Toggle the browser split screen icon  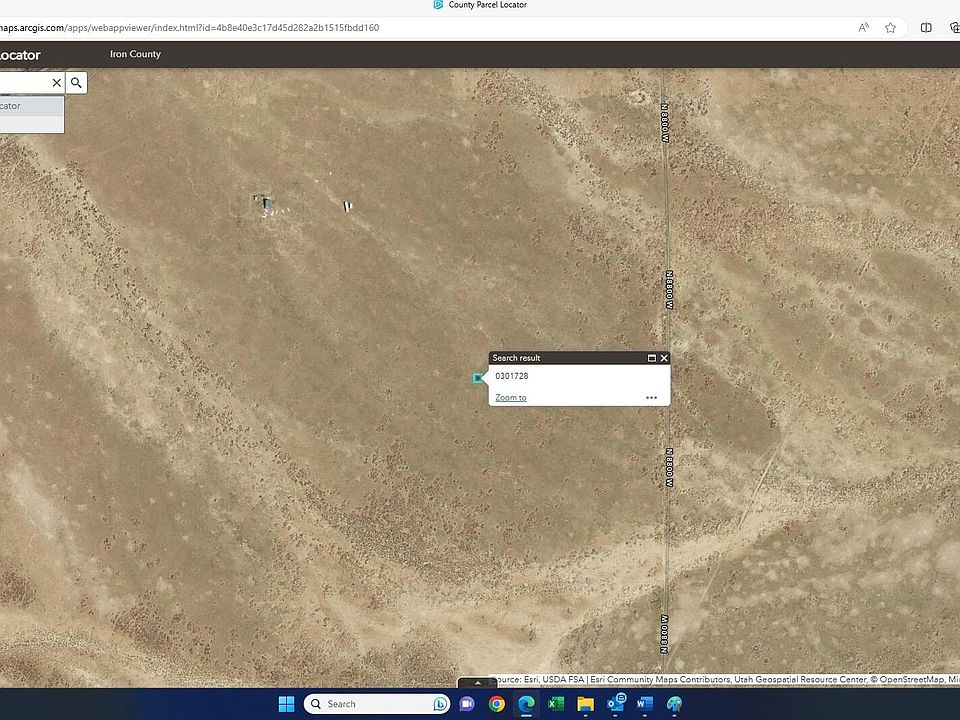click(x=926, y=28)
